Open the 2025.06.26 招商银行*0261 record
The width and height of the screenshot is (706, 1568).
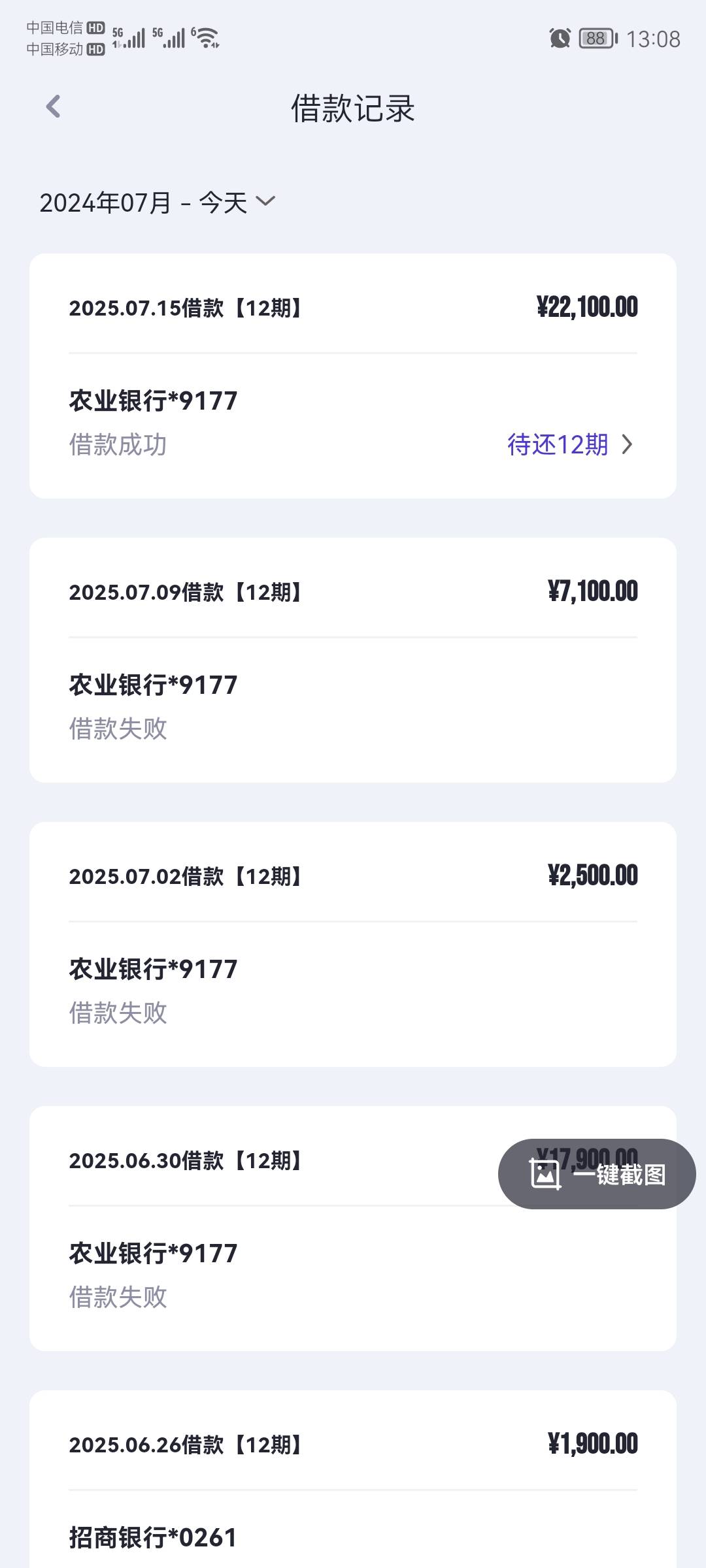pyautogui.click(x=353, y=1479)
